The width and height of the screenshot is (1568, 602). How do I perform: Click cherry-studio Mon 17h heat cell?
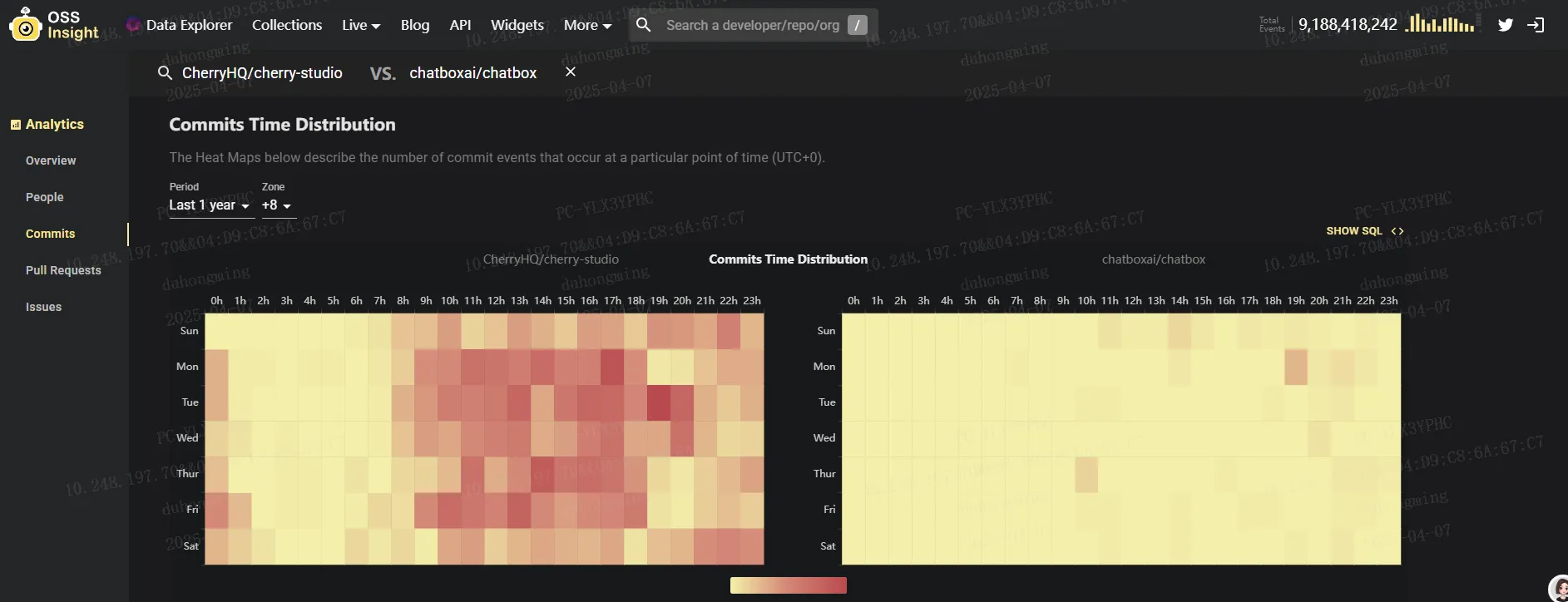tap(612, 367)
